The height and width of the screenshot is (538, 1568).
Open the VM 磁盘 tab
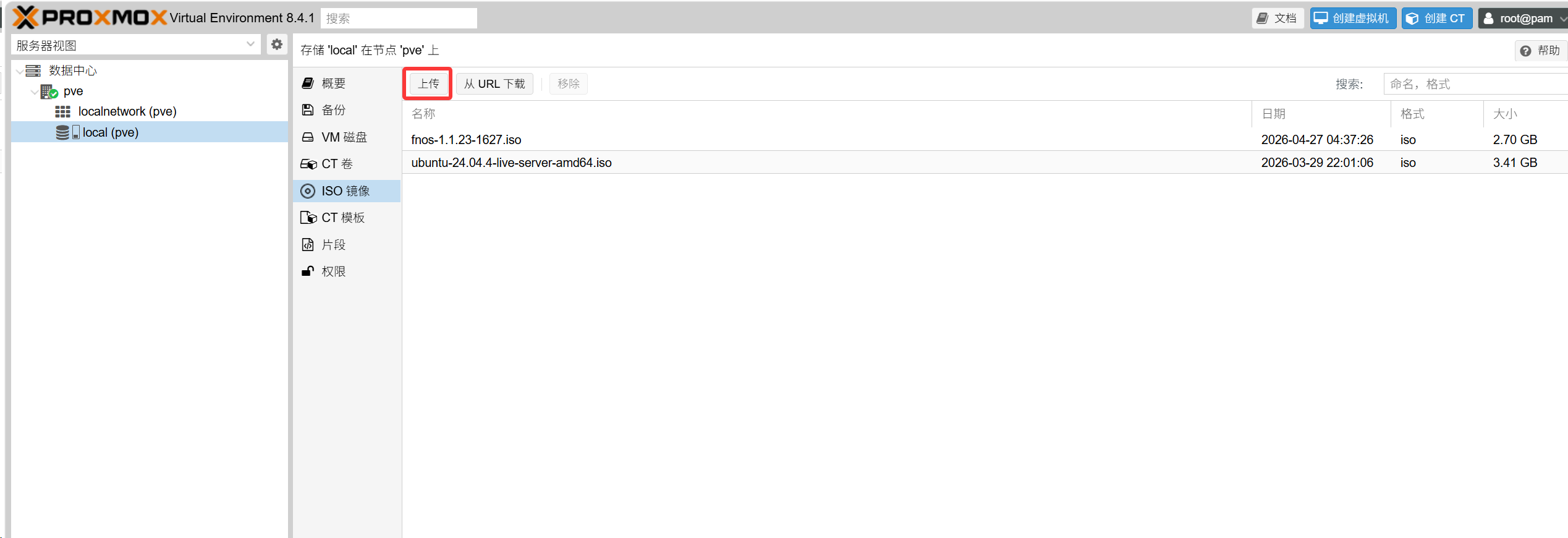coord(344,137)
